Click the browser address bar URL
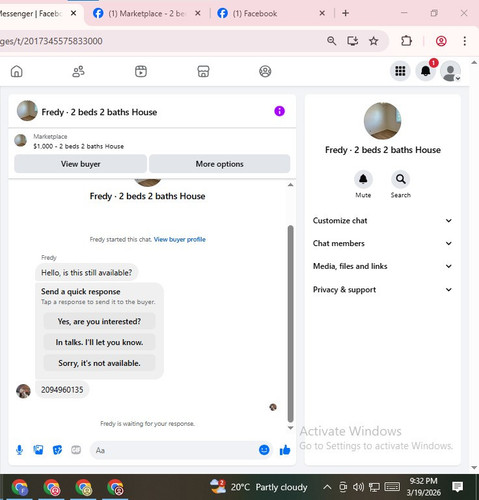The width and height of the screenshot is (479, 500). [51, 41]
